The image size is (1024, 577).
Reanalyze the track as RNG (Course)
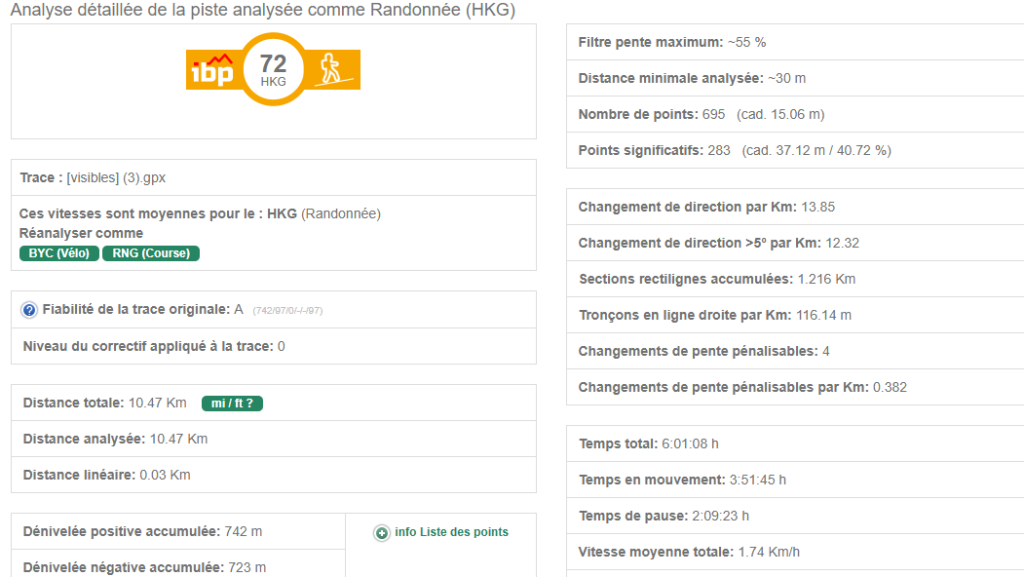151,253
